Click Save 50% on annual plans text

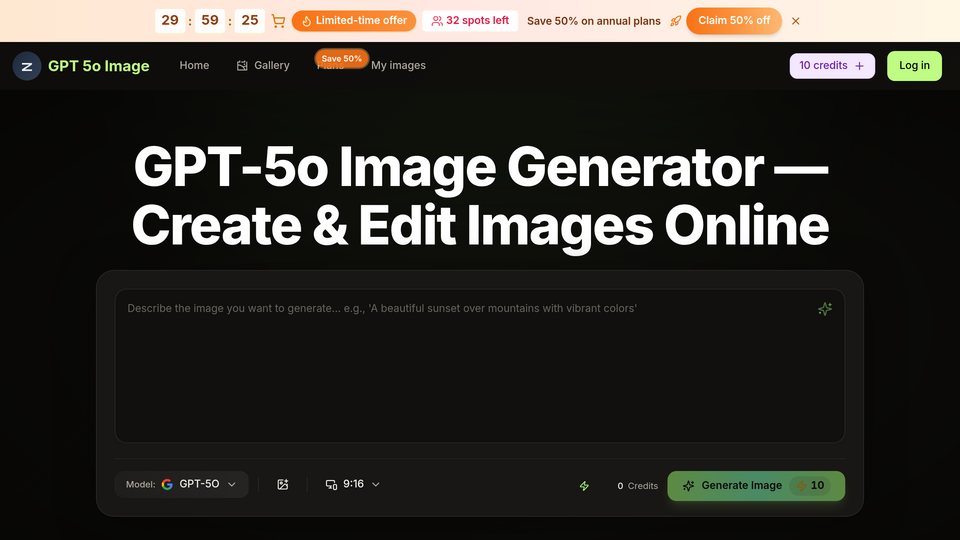click(x=594, y=21)
